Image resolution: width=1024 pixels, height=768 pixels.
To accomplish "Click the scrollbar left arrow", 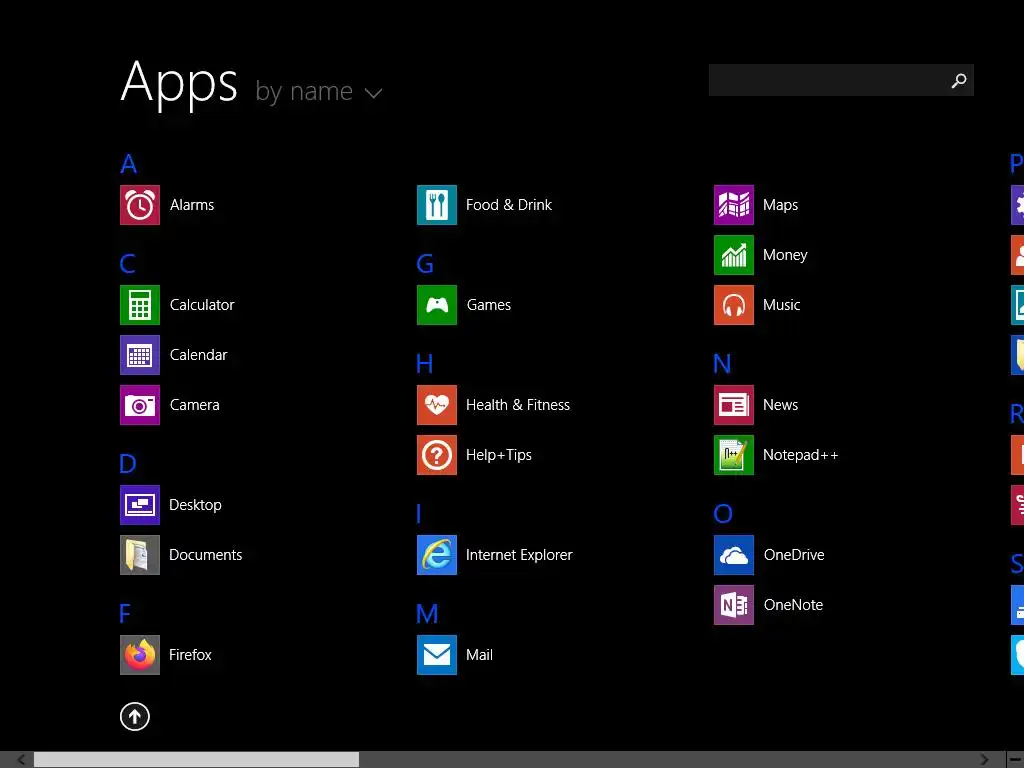I will [21, 760].
